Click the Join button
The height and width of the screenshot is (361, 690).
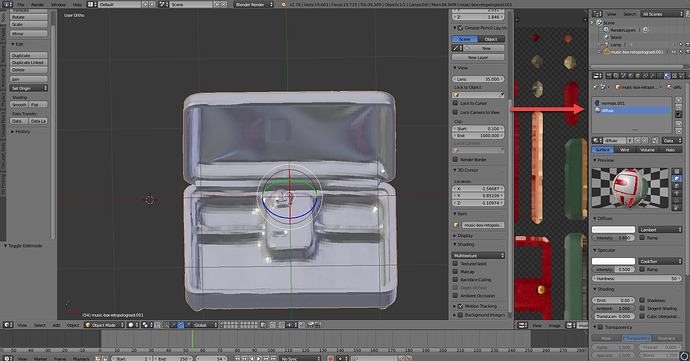click(x=29, y=79)
